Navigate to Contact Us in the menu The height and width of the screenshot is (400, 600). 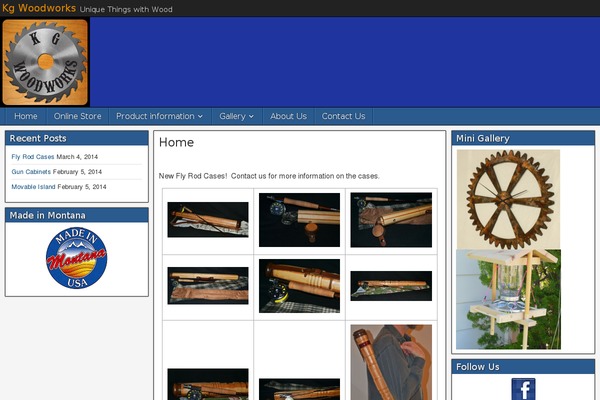point(343,116)
